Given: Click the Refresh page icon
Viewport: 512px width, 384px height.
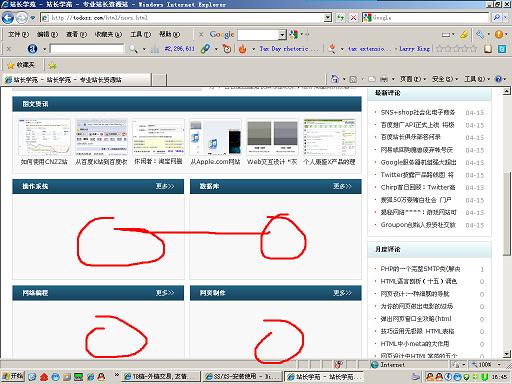Looking at the screenshot, I should pos(340,17).
